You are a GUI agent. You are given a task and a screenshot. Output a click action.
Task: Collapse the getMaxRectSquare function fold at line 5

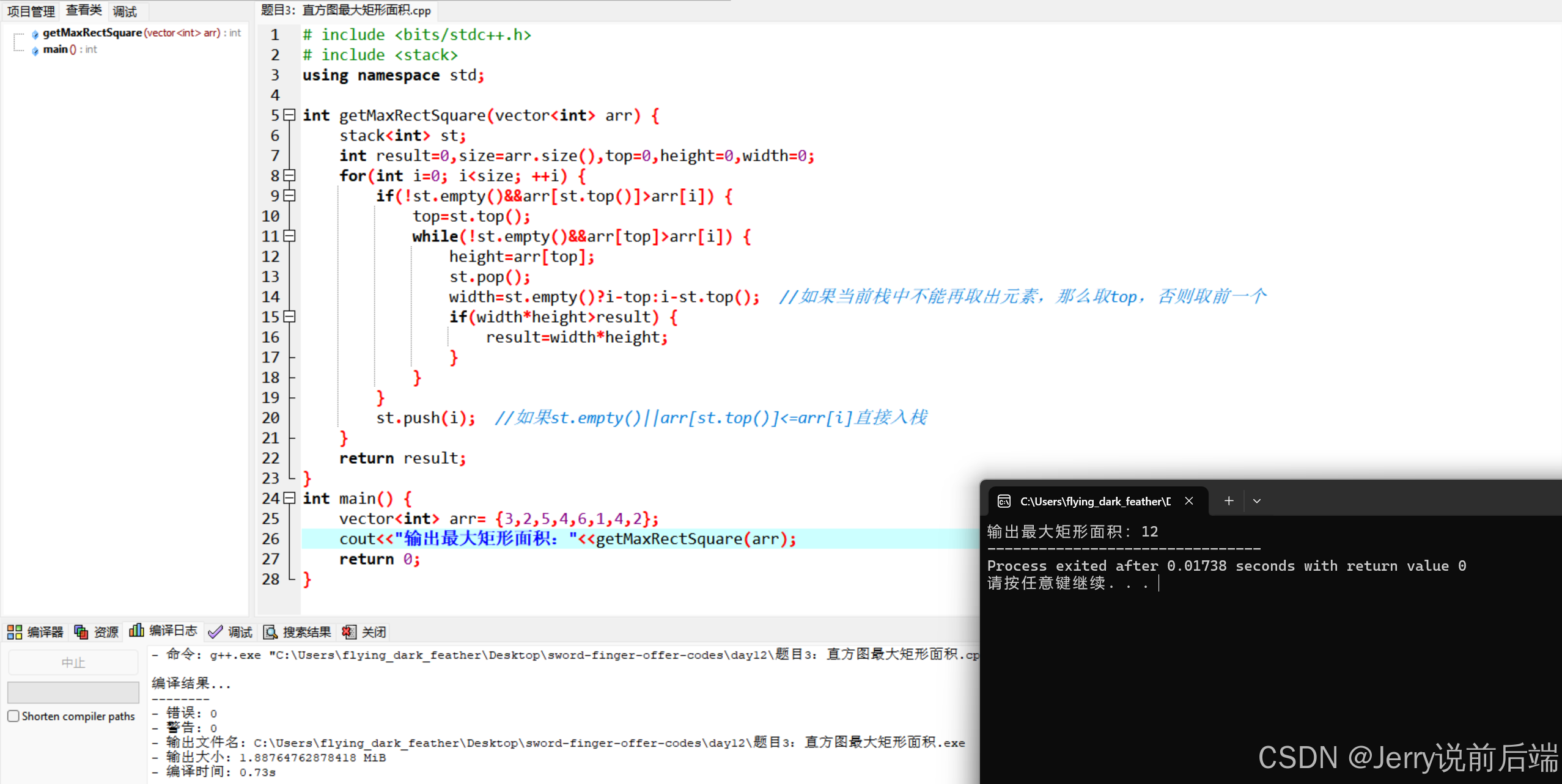(x=290, y=115)
